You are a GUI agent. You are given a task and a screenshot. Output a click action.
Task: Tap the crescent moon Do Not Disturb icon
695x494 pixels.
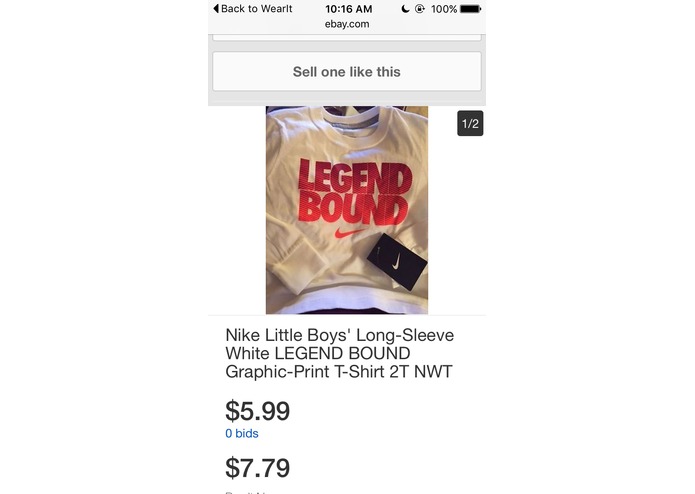click(405, 9)
